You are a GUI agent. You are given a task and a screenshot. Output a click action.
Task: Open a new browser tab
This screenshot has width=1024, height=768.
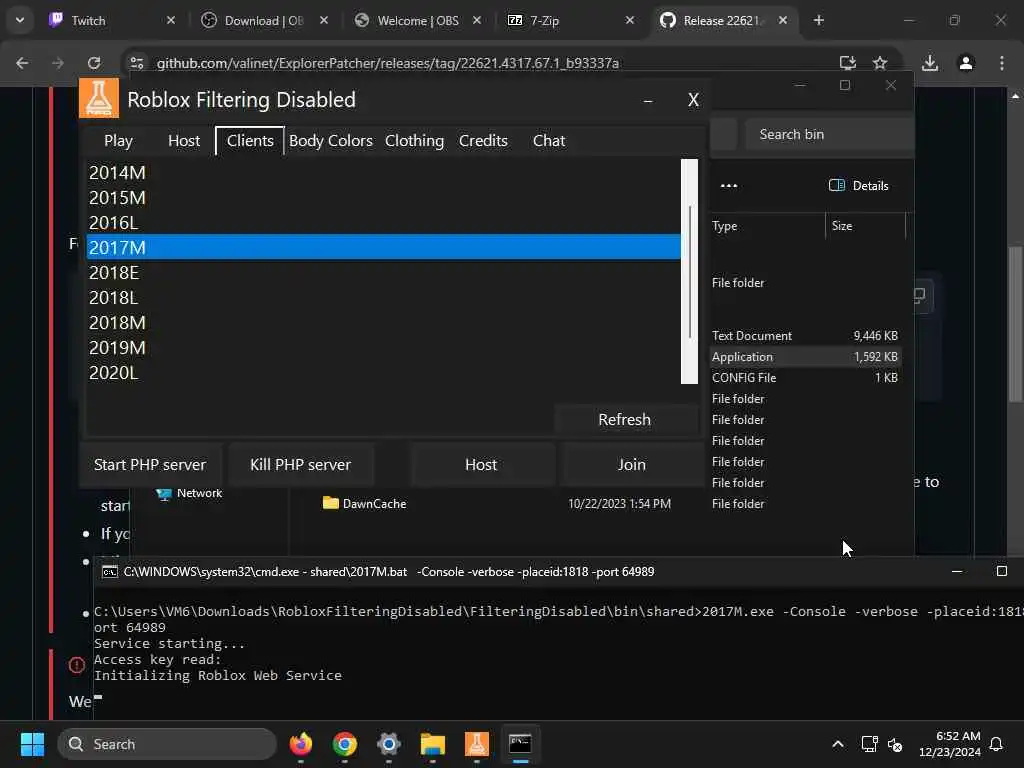818,20
